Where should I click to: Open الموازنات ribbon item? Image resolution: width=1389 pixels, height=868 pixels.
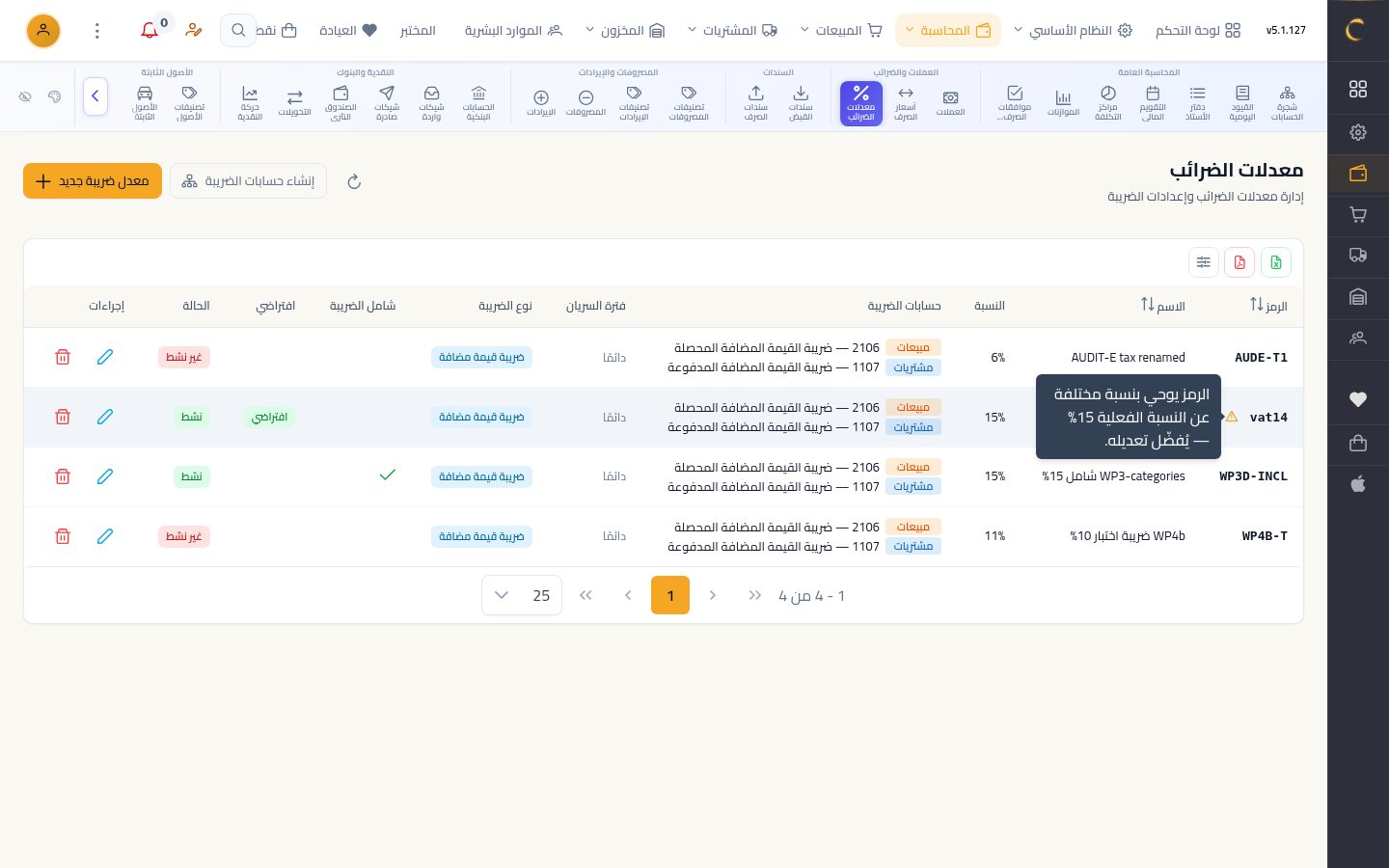click(1063, 102)
